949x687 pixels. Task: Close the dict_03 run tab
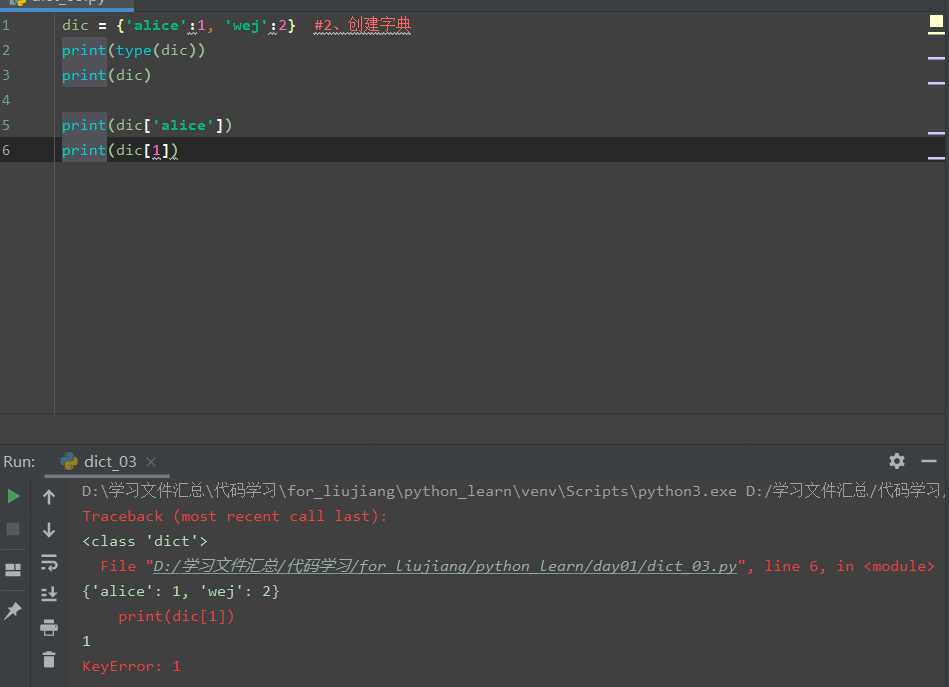[151, 462]
